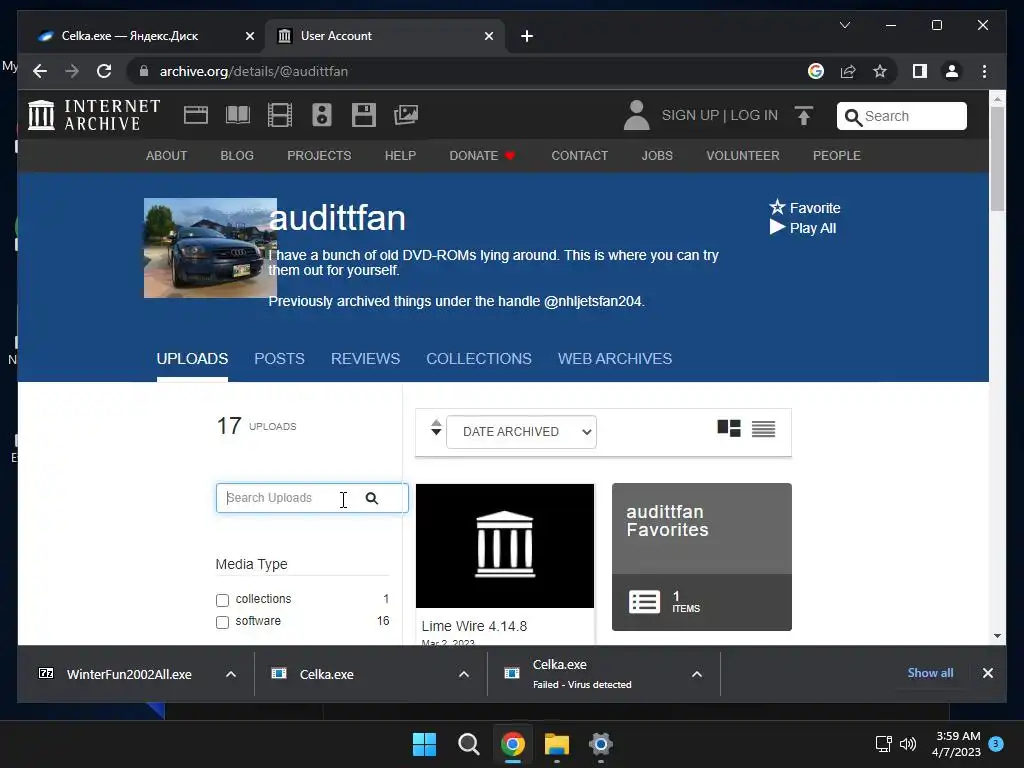Check the software media type checkbox

tap(222, 622)
